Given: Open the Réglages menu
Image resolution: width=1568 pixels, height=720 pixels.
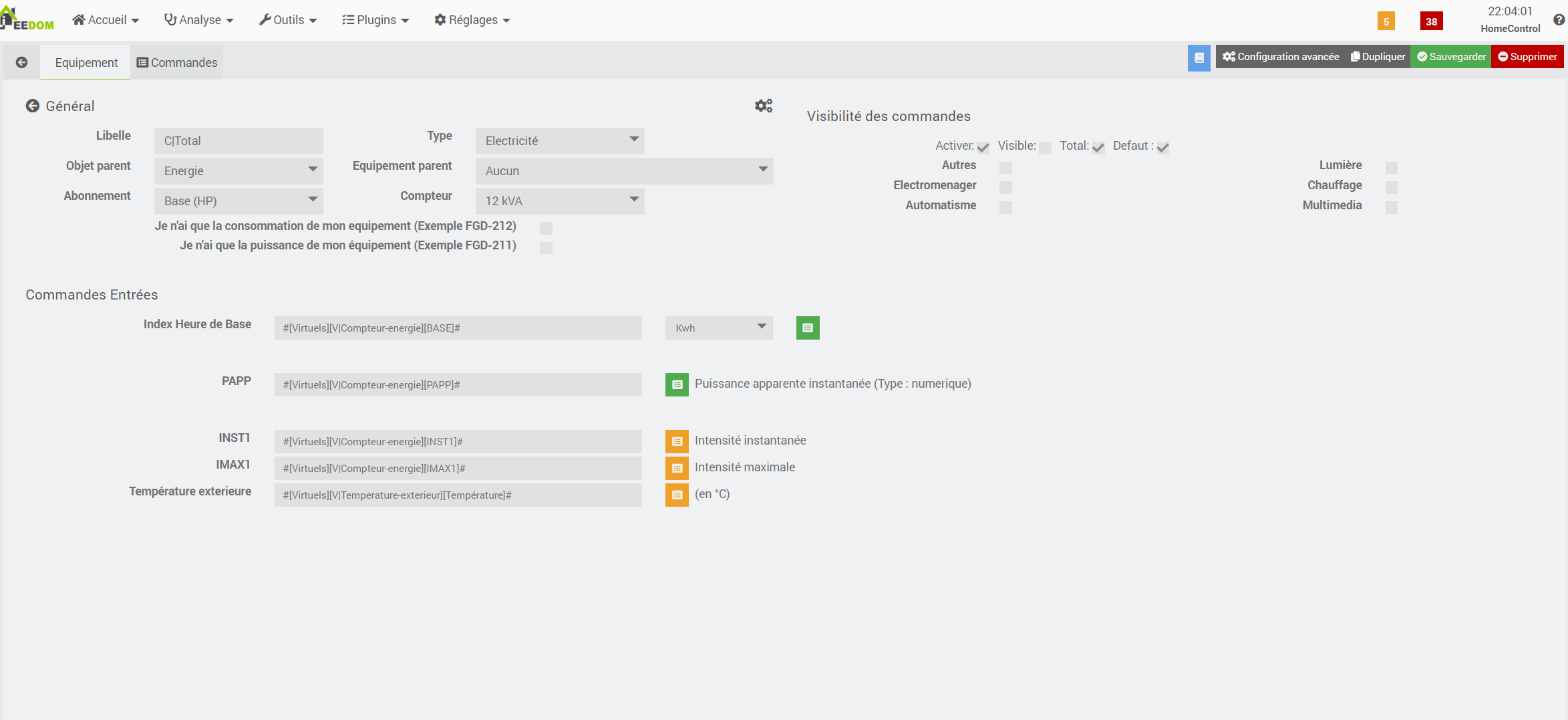Looking at the screenshot, I should [472, 20].
